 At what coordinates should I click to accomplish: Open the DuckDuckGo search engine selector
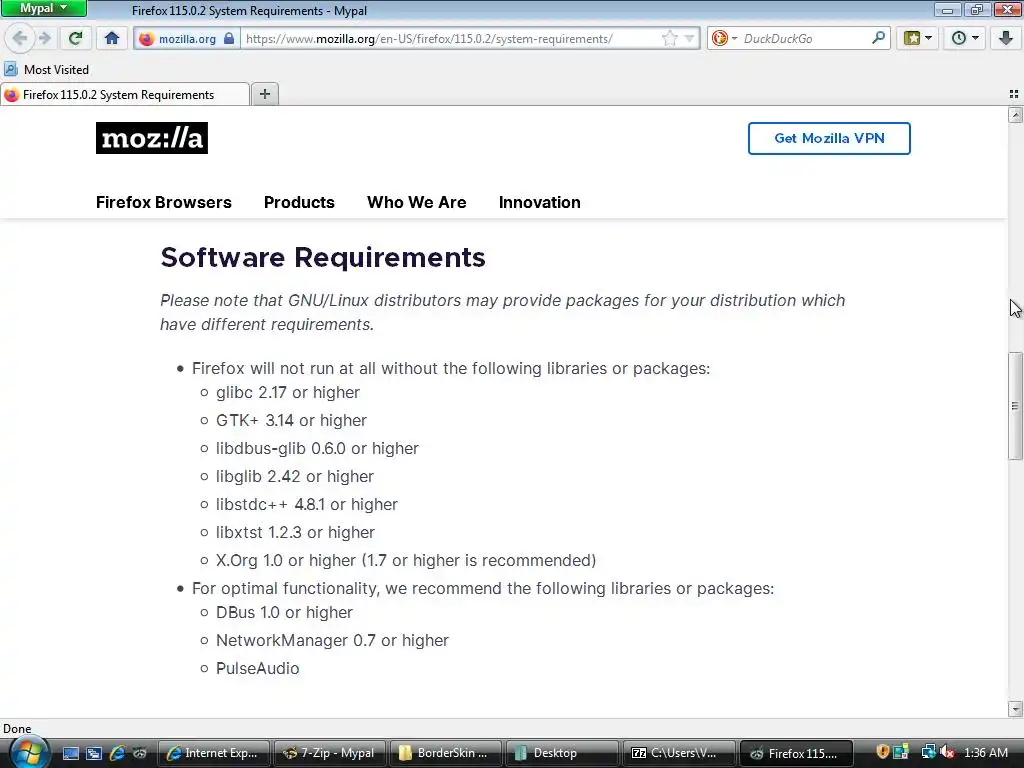[x=724, y=39]
